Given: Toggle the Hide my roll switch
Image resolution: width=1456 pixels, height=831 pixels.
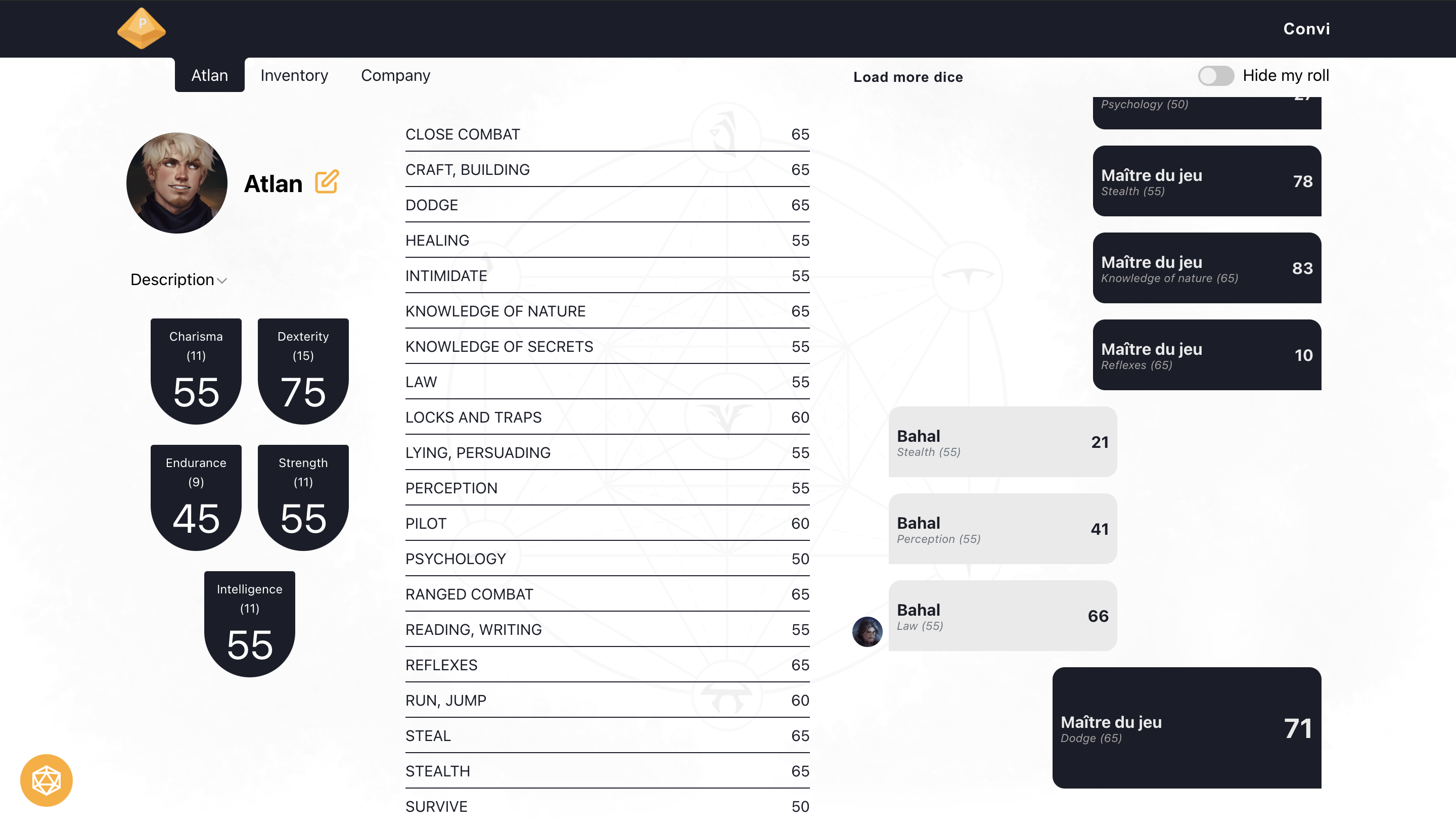Looking at the screenshot, I should tap(1215, 75).
